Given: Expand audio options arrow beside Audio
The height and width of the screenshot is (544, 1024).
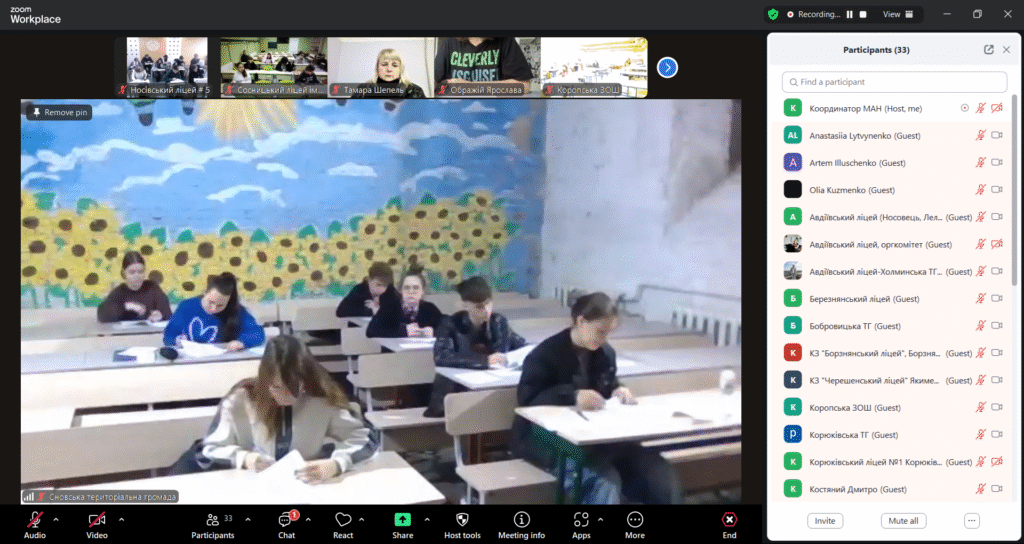Looking at the screenshot, I should coord(56,519).
